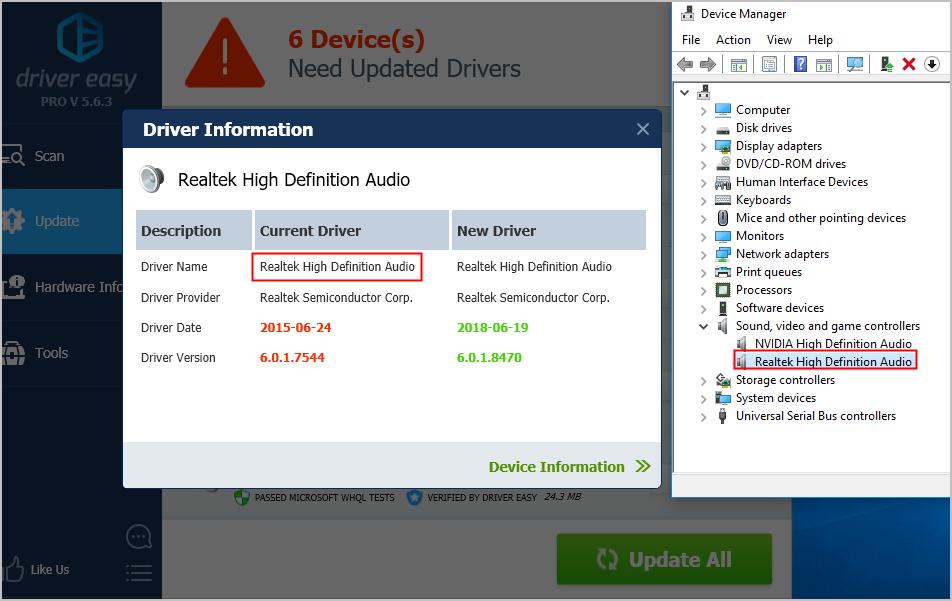
Task: Expand the Display adapters node
Action: pyautogui.click(x=704, y=145)
